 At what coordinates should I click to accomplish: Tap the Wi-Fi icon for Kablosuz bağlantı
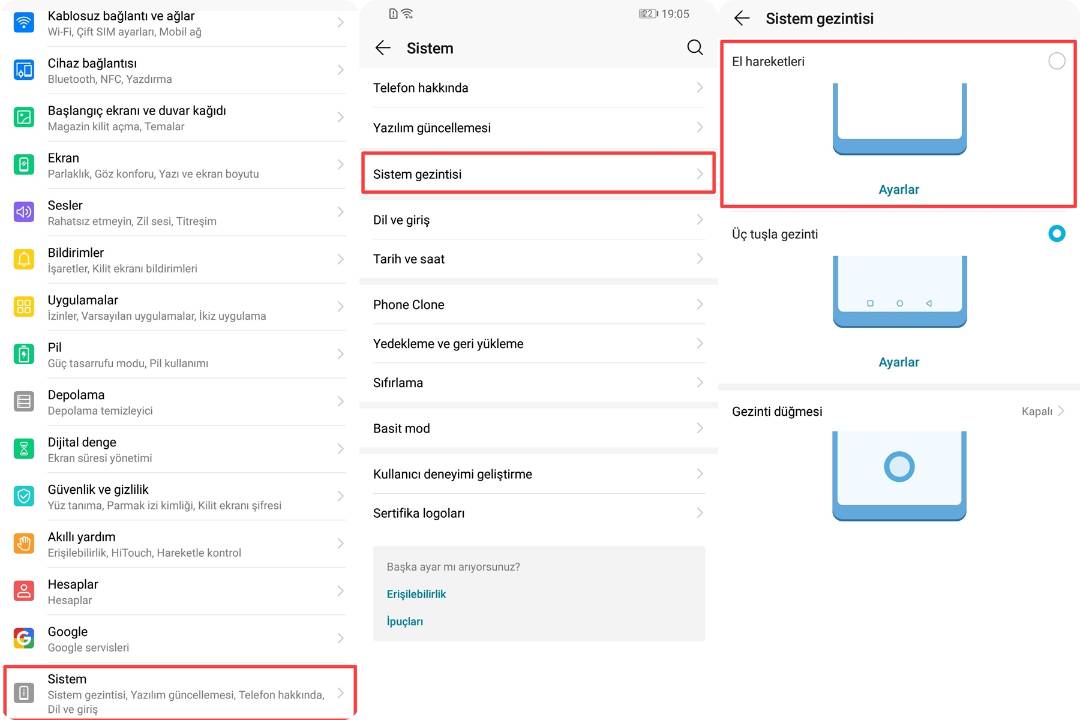click(24, 23)
